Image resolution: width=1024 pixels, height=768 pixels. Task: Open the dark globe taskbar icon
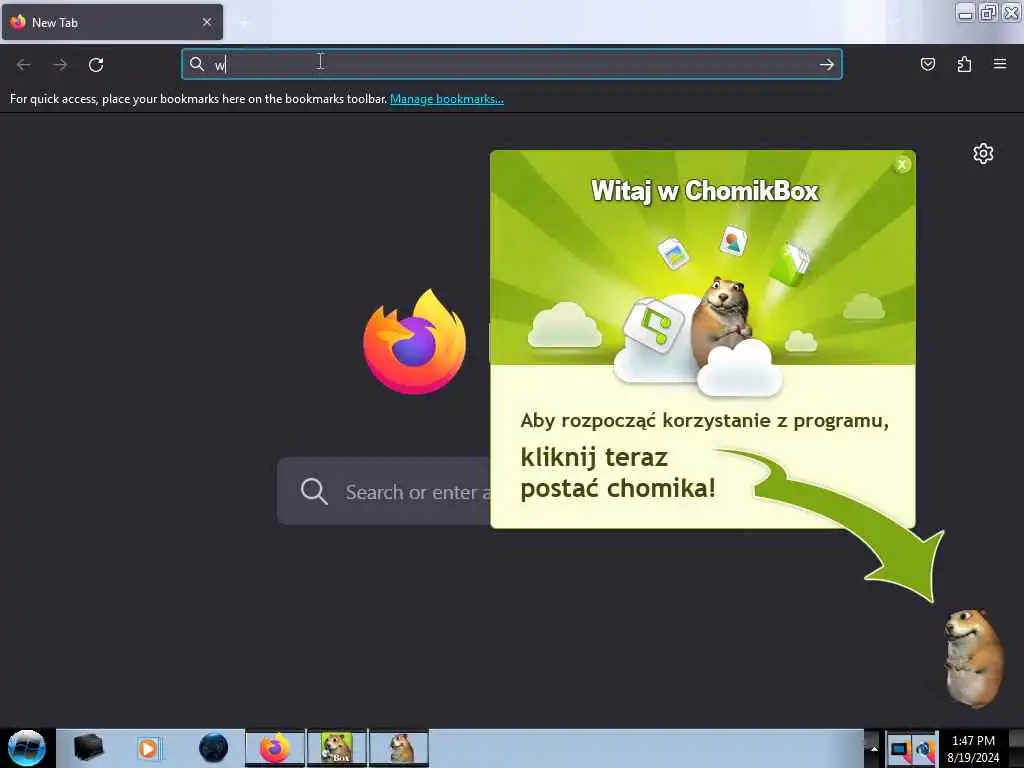[x=214, y=748]
